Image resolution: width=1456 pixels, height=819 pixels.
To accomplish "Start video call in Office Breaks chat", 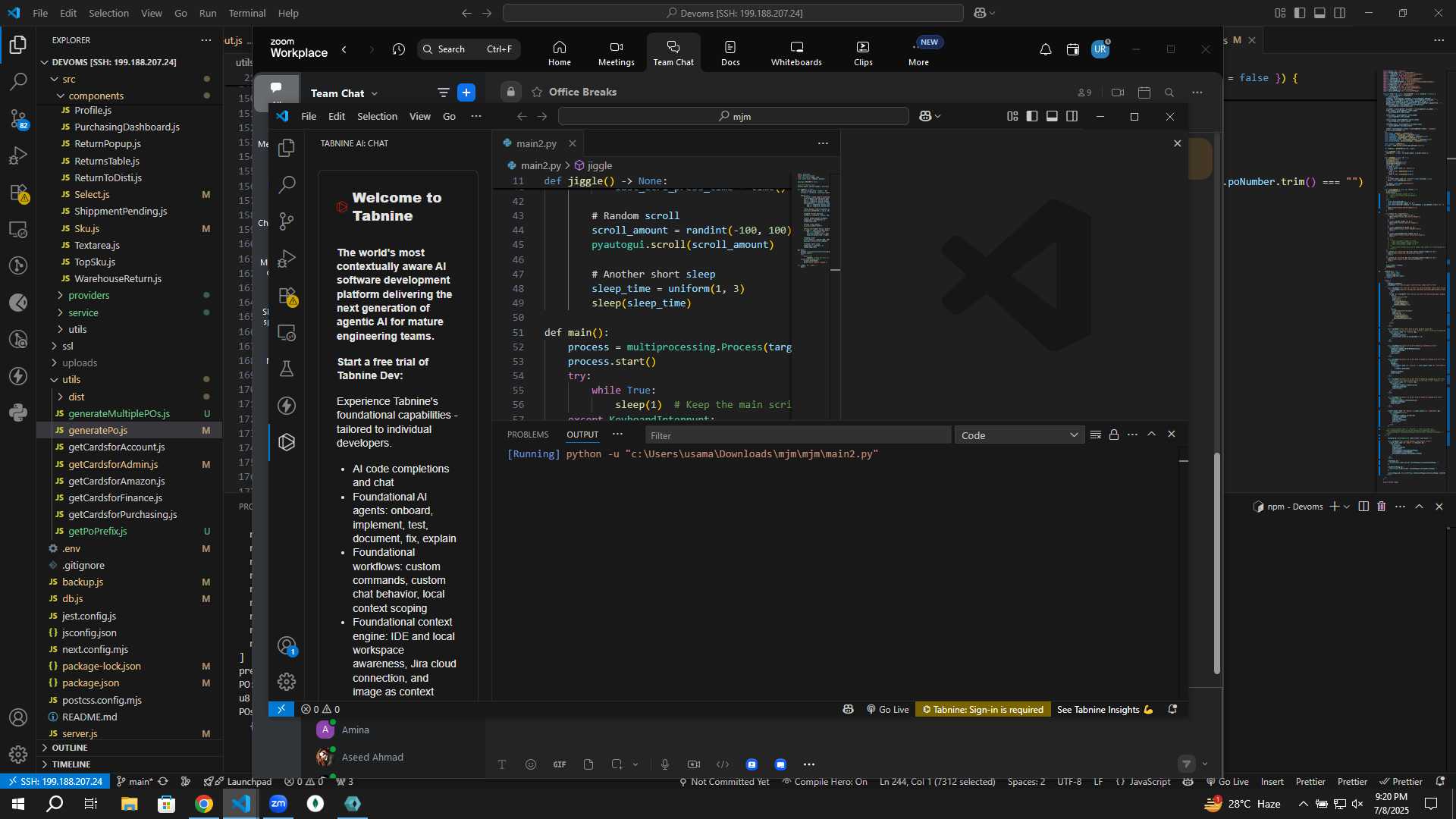I will coord(1118,93).
